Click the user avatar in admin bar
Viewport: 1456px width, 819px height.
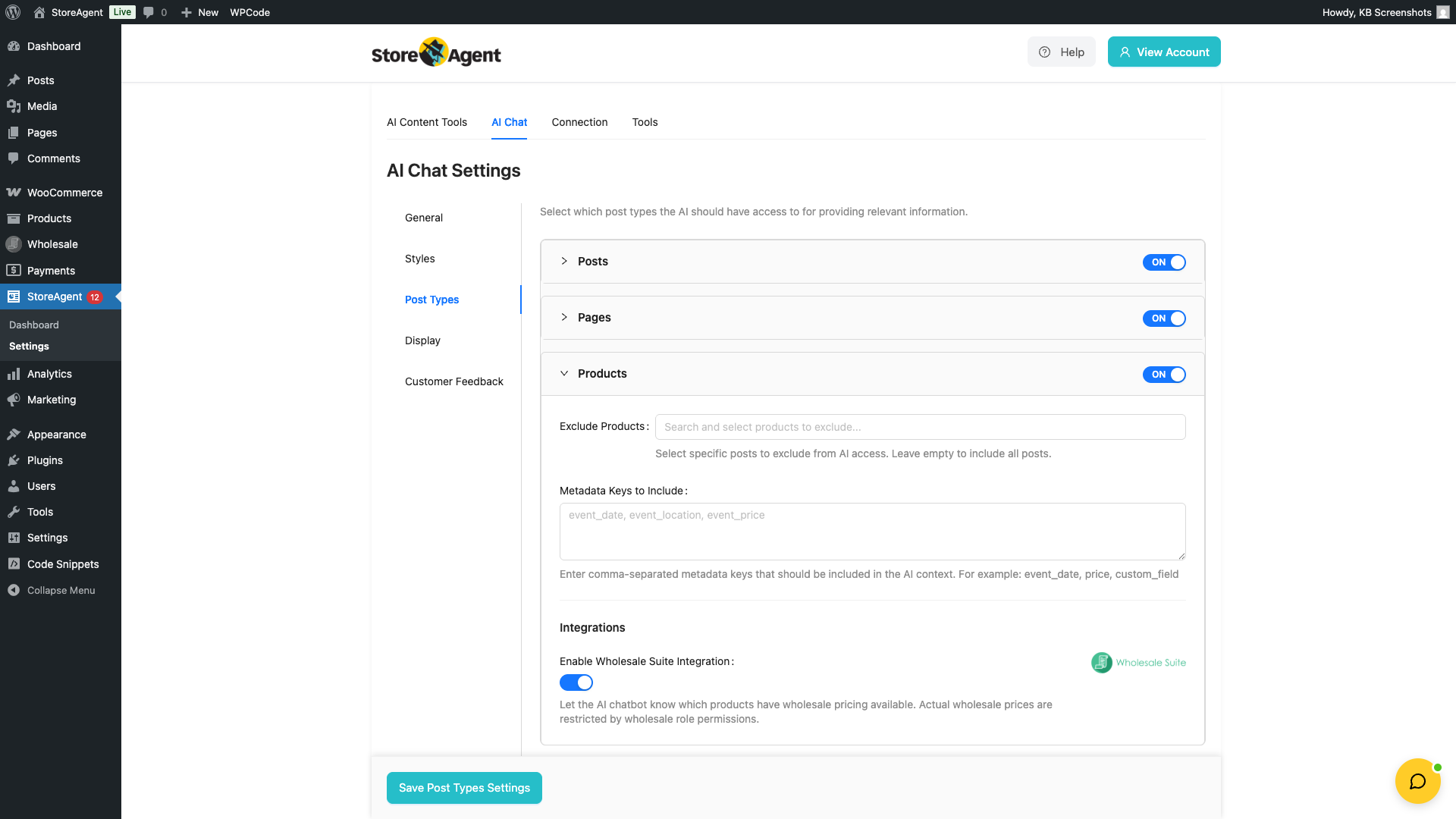coord(1442,12)
